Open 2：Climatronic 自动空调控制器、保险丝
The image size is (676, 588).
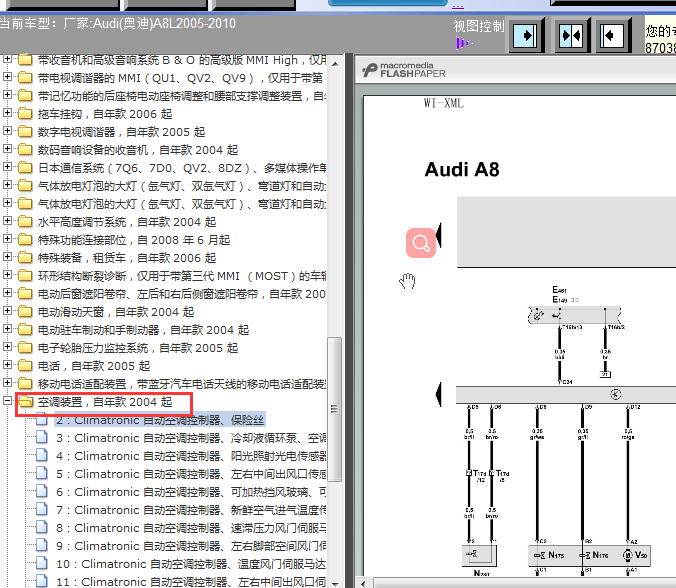(x=160, y=420)
